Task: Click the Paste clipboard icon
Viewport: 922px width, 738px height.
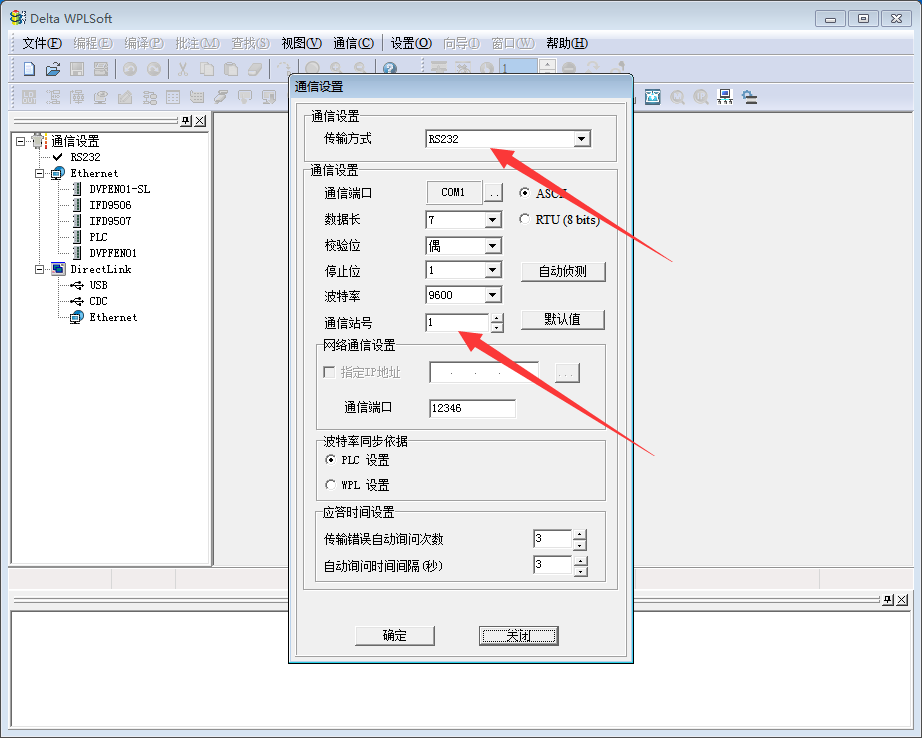Action: click(x=231, y=69)
